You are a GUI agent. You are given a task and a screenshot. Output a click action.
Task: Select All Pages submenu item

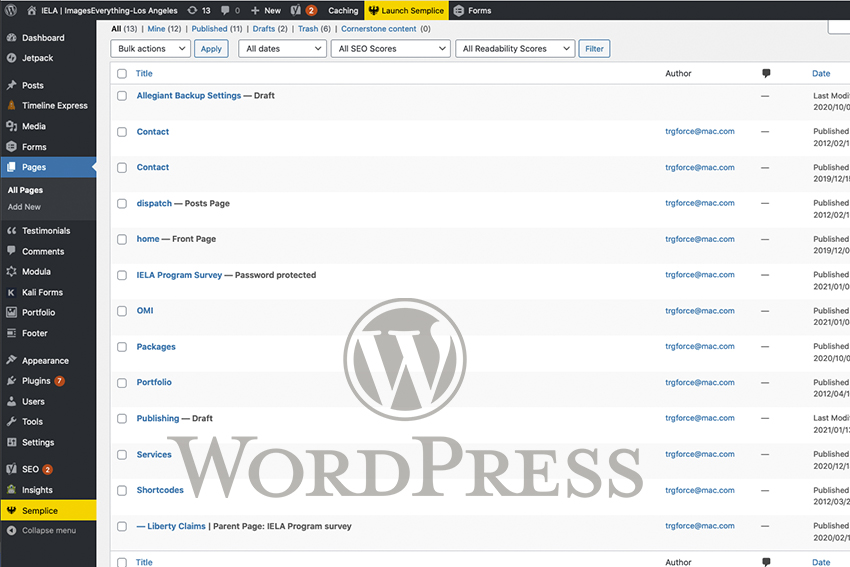25,190
